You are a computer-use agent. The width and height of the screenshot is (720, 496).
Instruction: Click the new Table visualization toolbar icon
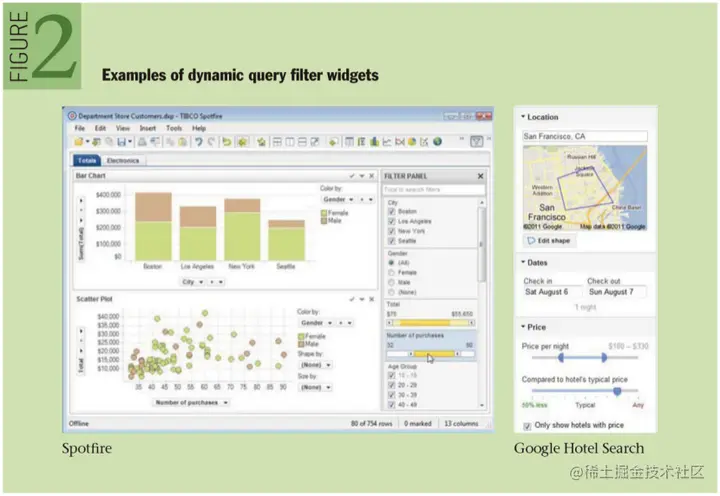point(349,142)
